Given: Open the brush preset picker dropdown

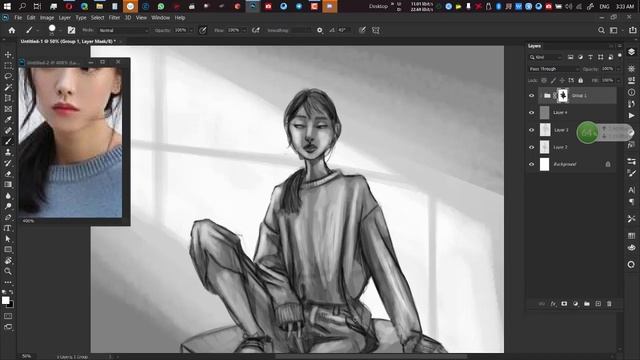Looking at the screenshot, I should pyautogui.click(x=60, y=30).
